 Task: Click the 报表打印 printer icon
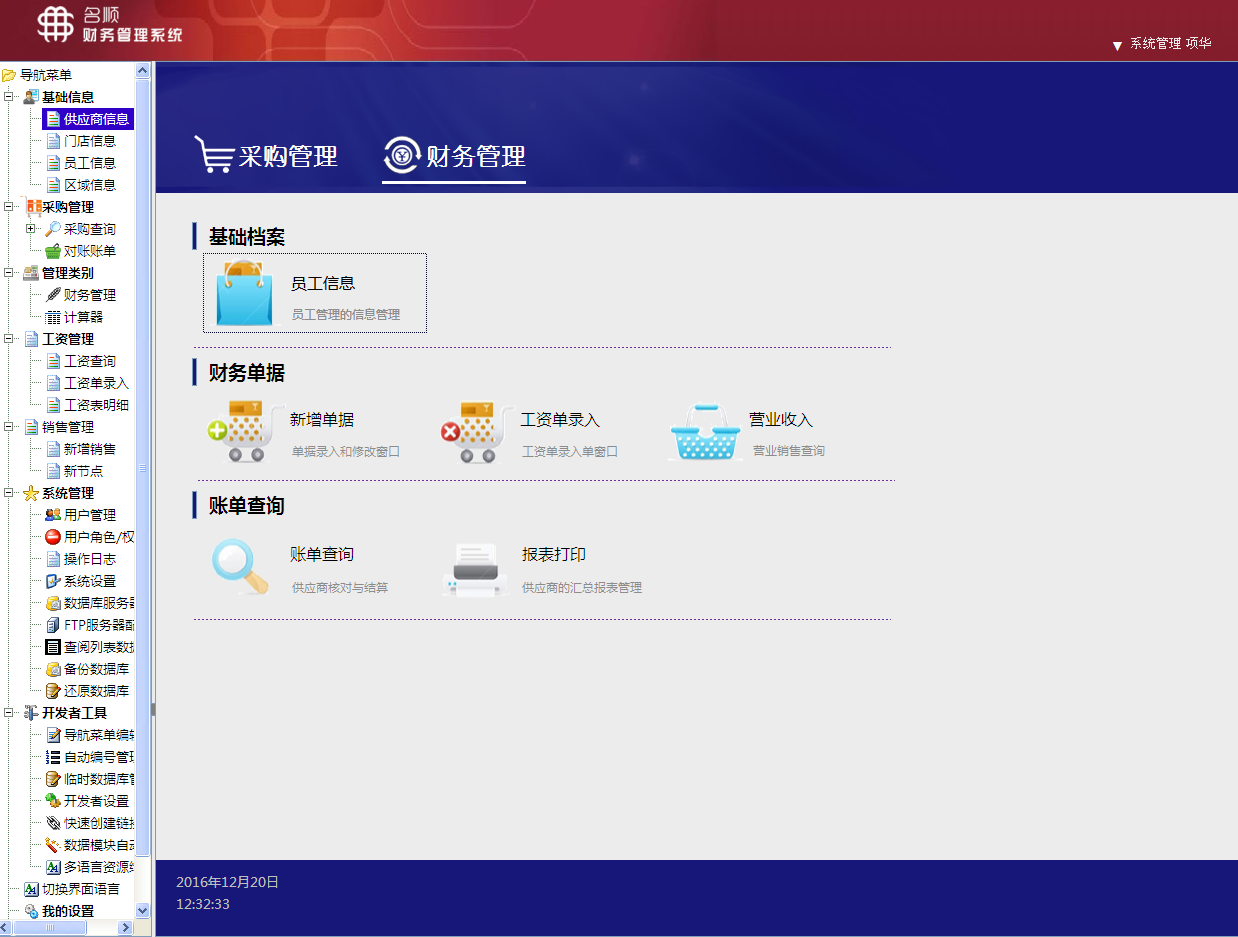[x=475, y=570]
